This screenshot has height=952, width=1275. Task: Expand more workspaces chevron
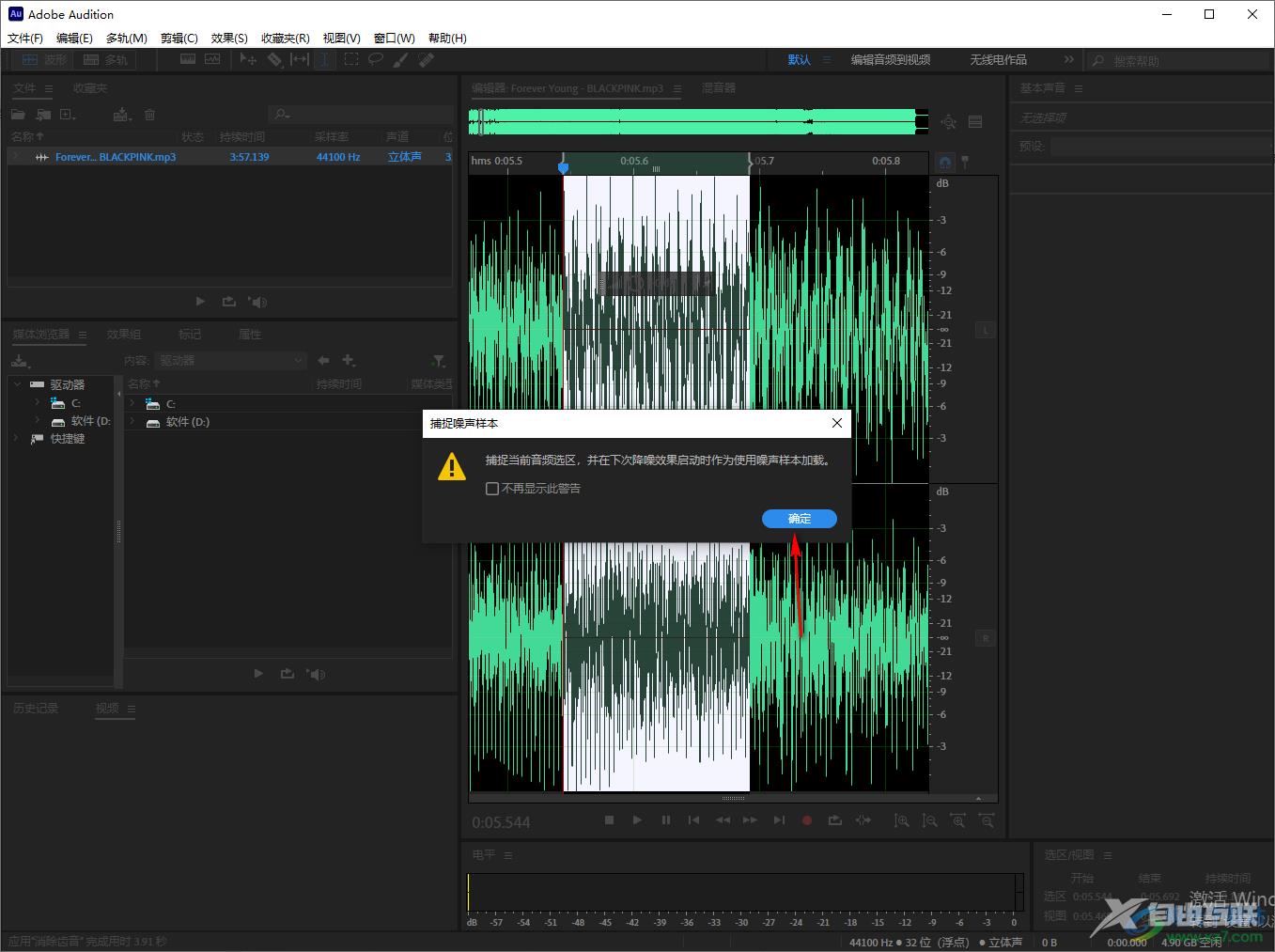(1068, 59)
